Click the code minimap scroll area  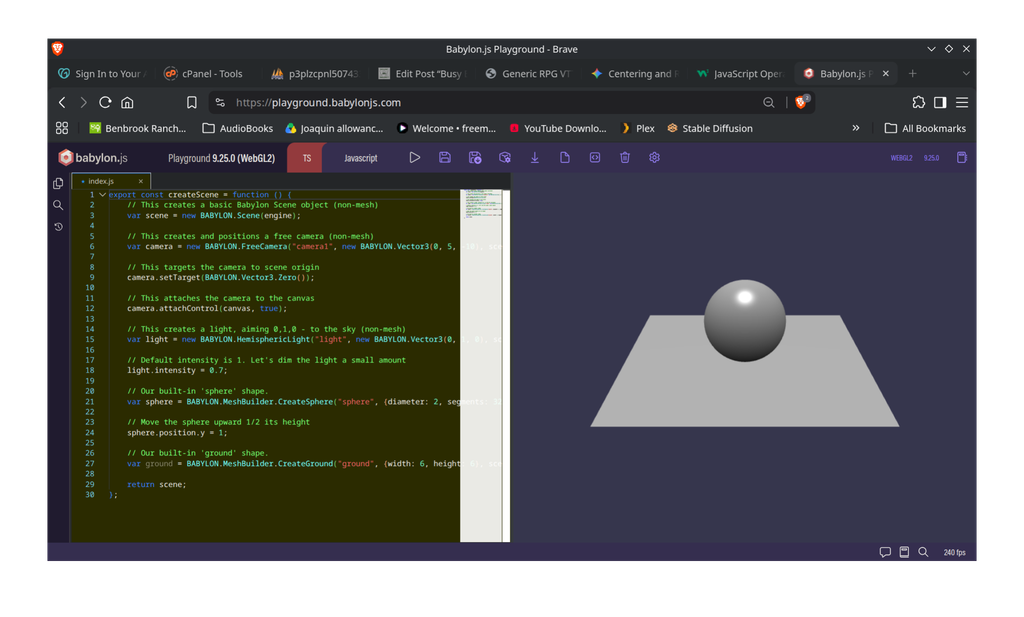[x=481, y=366]
